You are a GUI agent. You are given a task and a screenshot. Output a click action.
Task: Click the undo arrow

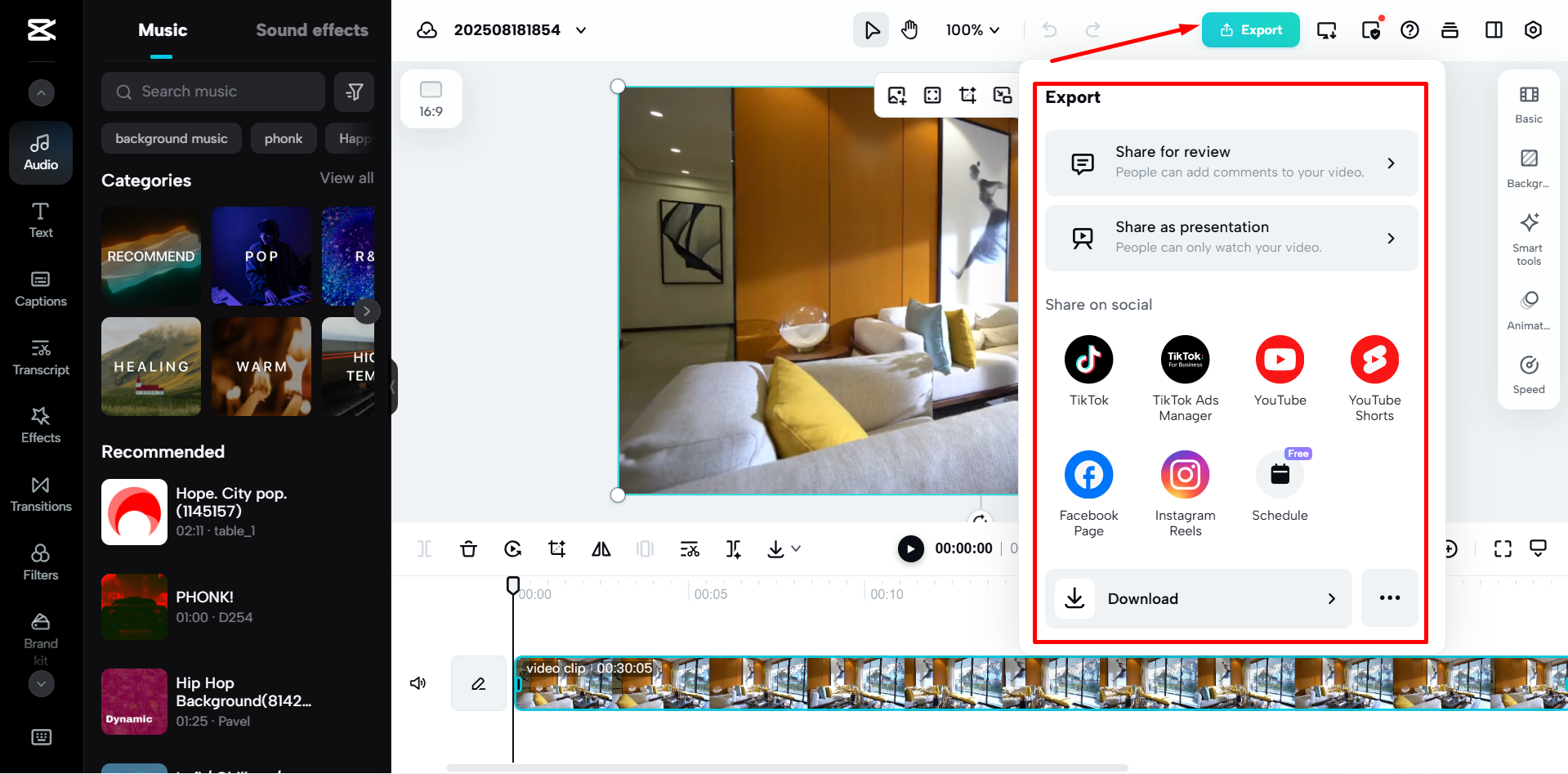(x=1050, y=30)
